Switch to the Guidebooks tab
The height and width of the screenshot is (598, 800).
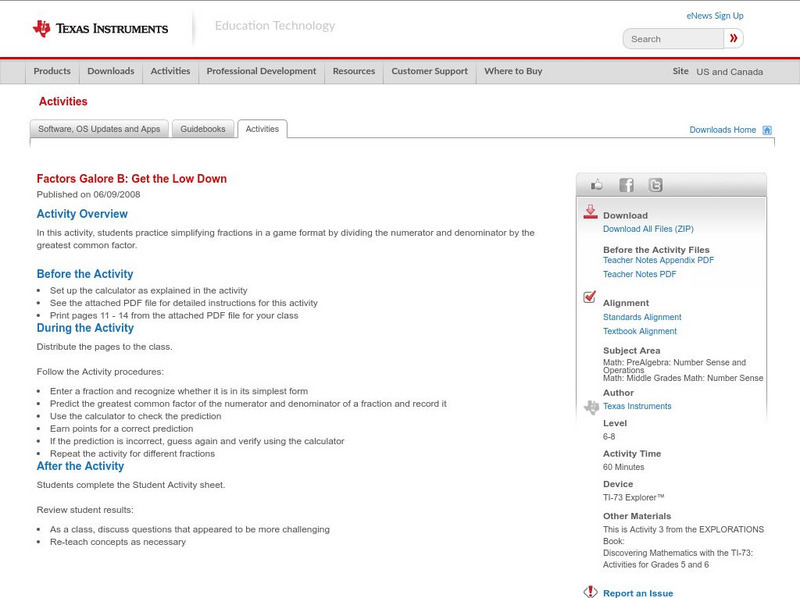(x=203, y=129)
